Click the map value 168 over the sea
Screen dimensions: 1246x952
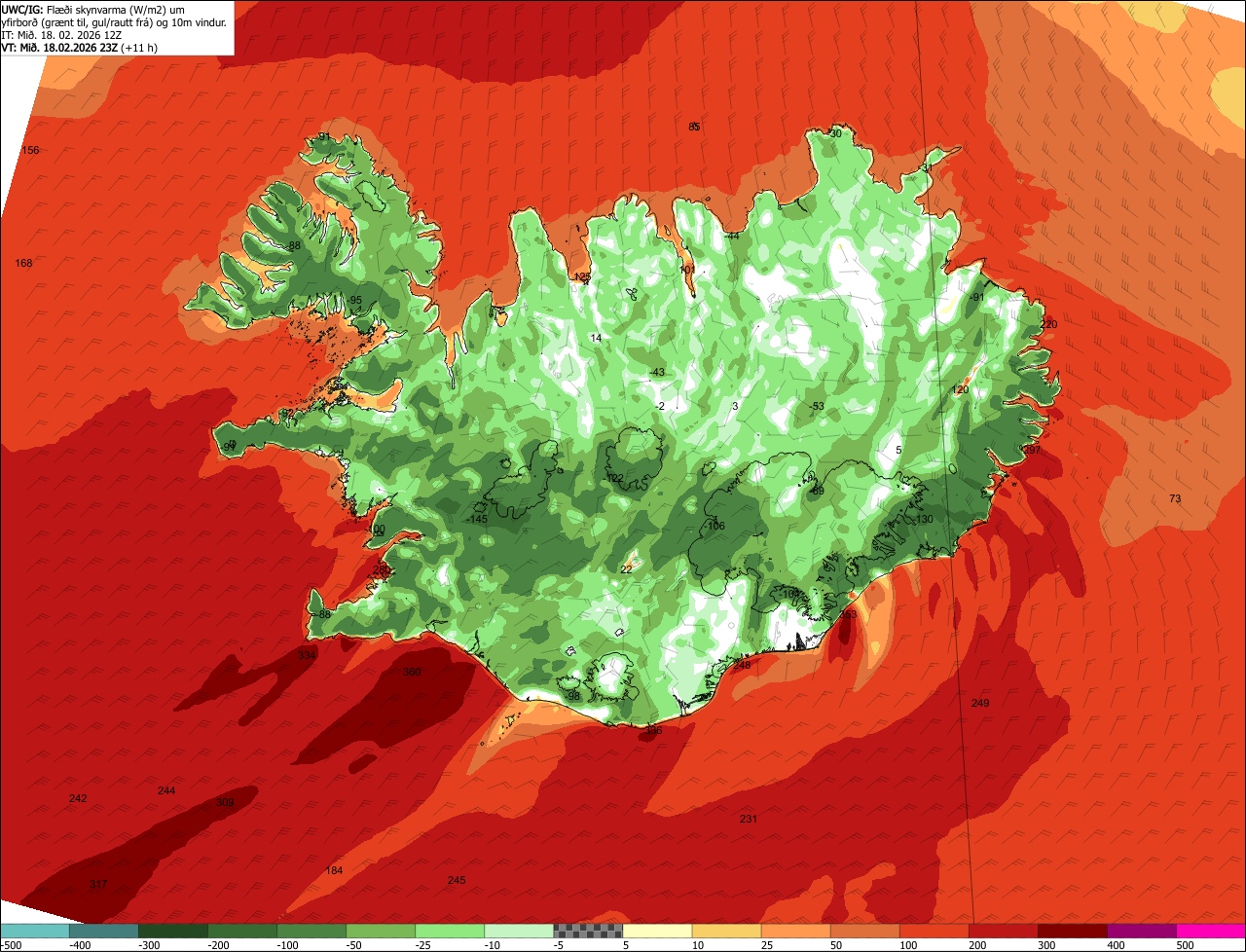[23, 263]
